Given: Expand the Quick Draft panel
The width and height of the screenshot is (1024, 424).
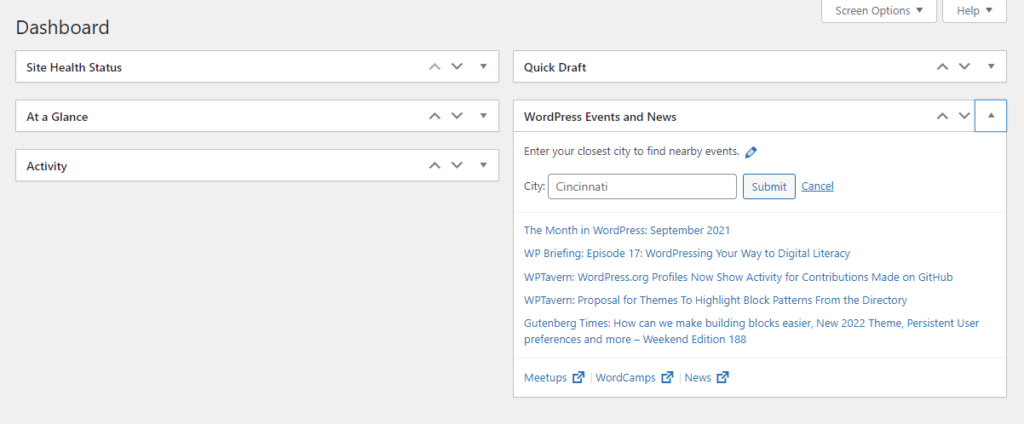Looking at the screenshot, I should (x=991, y=67).
